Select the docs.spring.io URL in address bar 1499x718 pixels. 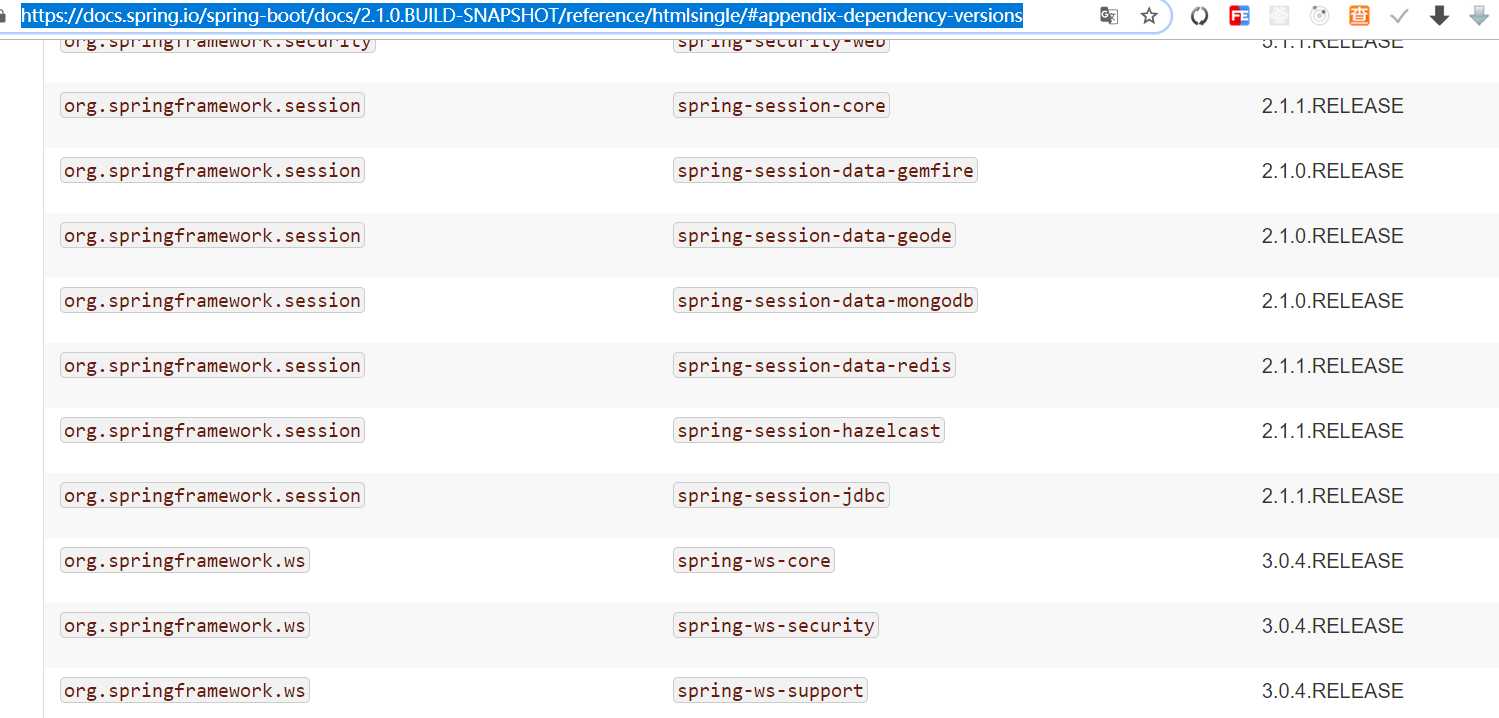click(x=521, y=16)
